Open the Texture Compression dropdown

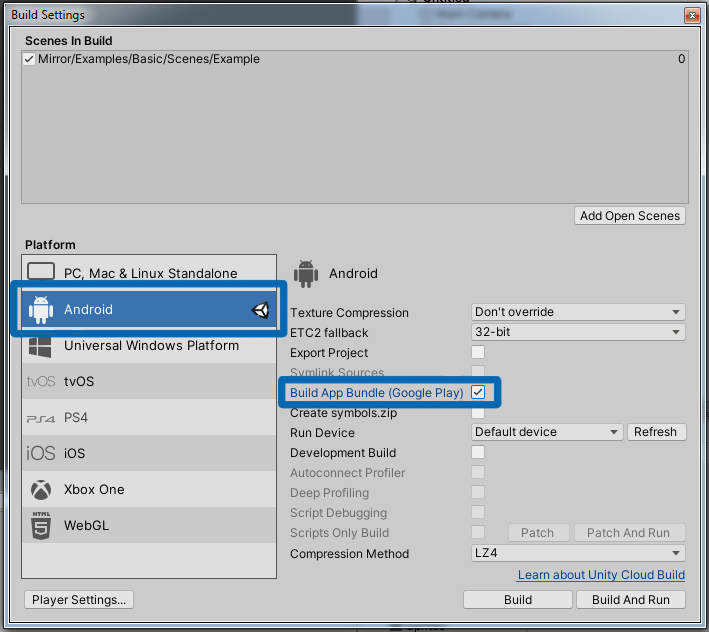578,312
